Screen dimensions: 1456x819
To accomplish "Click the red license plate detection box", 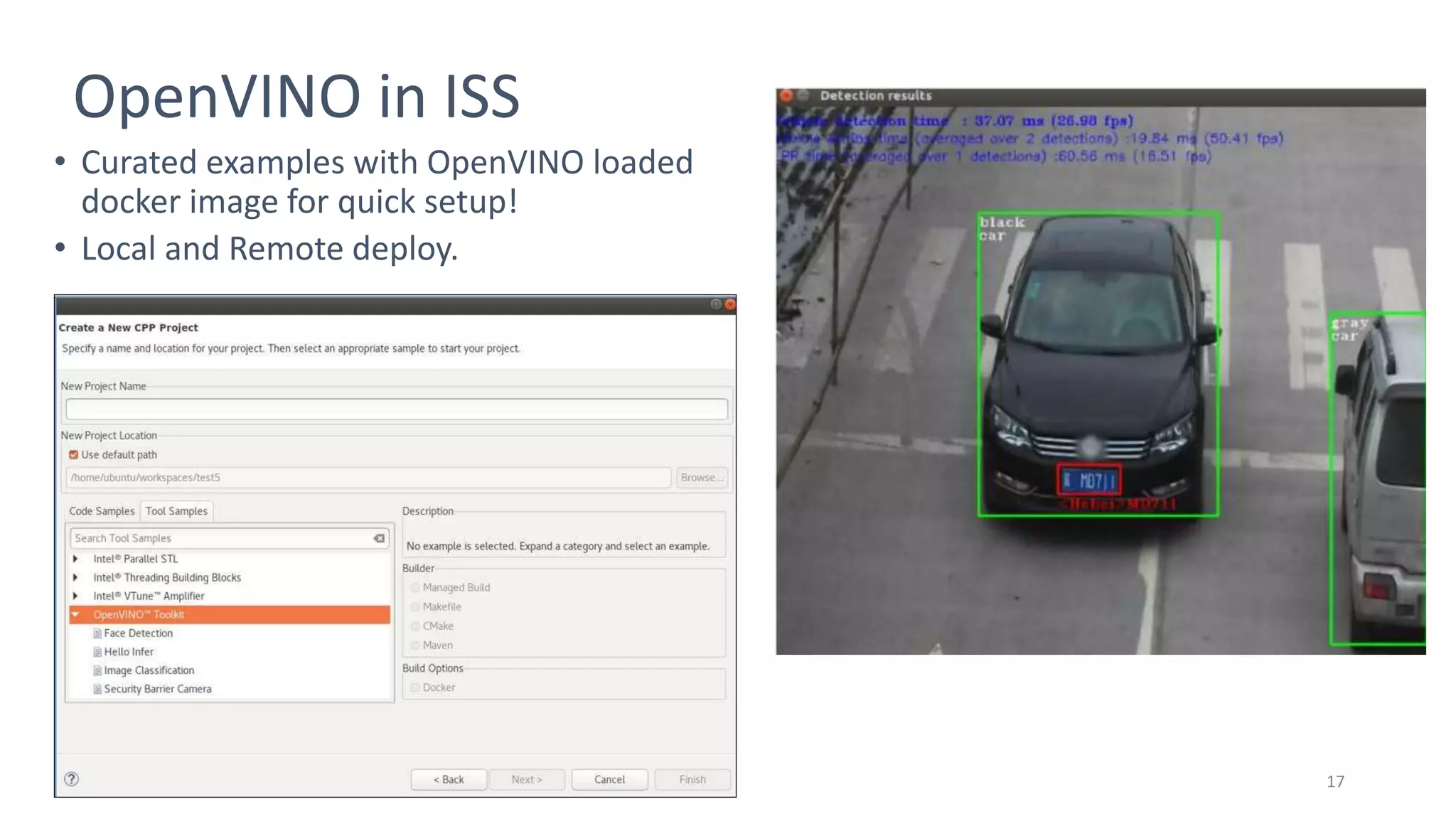I will click(x=1089, y=481).
